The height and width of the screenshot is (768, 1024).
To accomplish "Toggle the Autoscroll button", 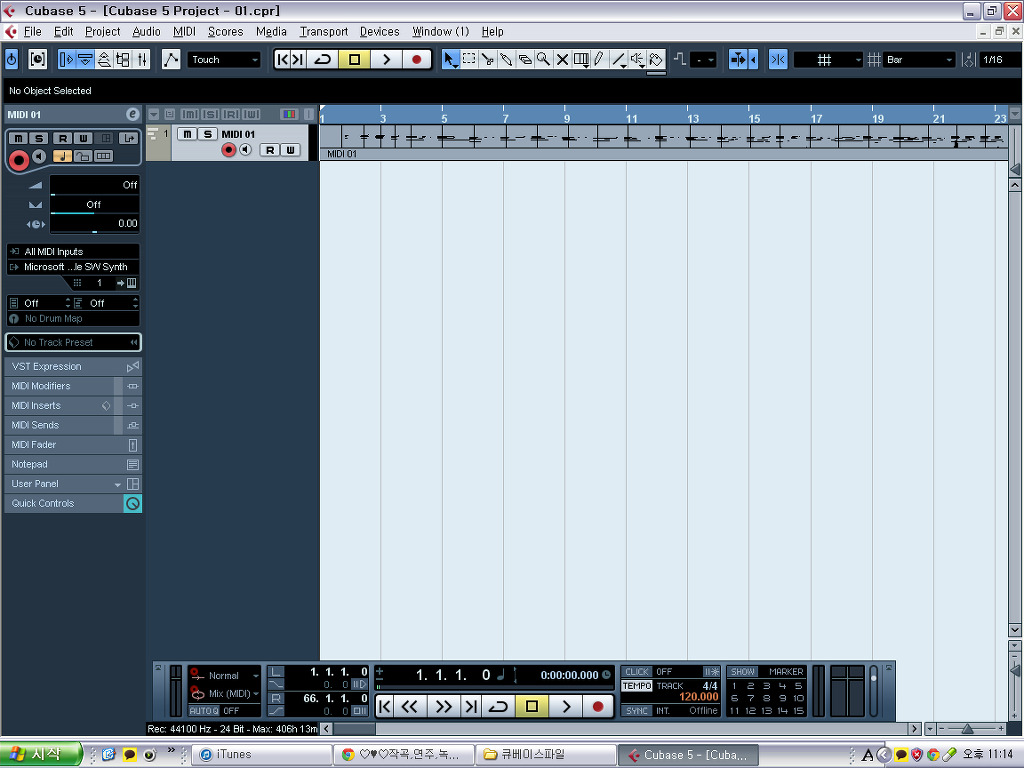I will [x=738, y=59].
